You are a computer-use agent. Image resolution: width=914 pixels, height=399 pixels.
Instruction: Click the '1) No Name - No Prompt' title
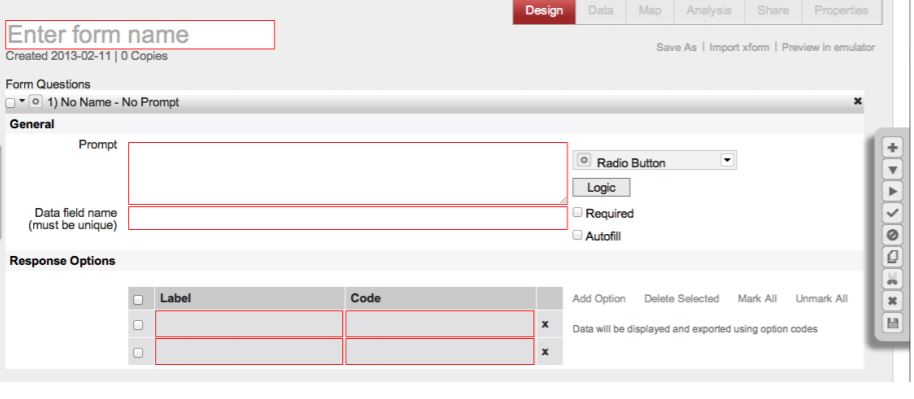(113, 102)
